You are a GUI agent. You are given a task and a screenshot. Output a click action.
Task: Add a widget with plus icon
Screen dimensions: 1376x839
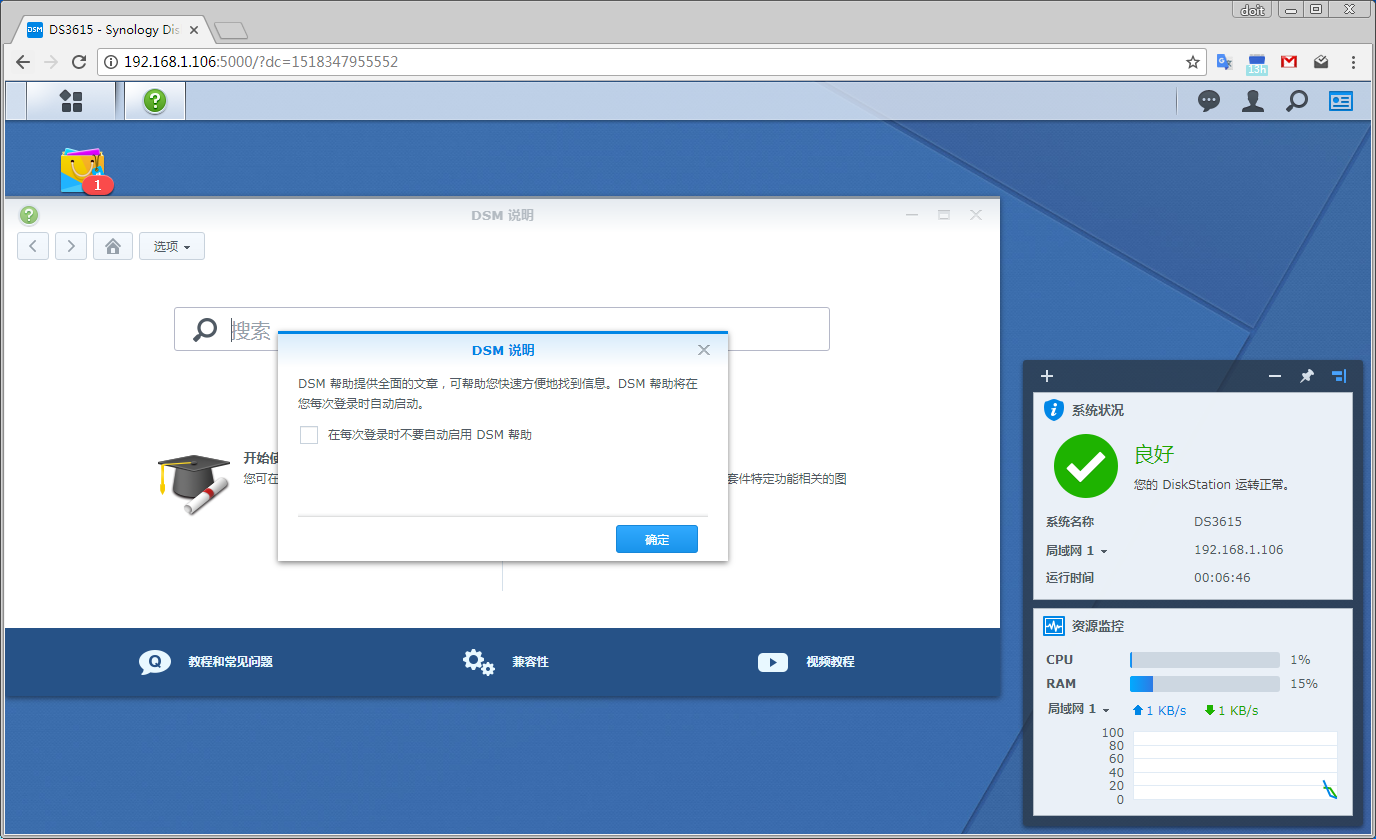1047,376
